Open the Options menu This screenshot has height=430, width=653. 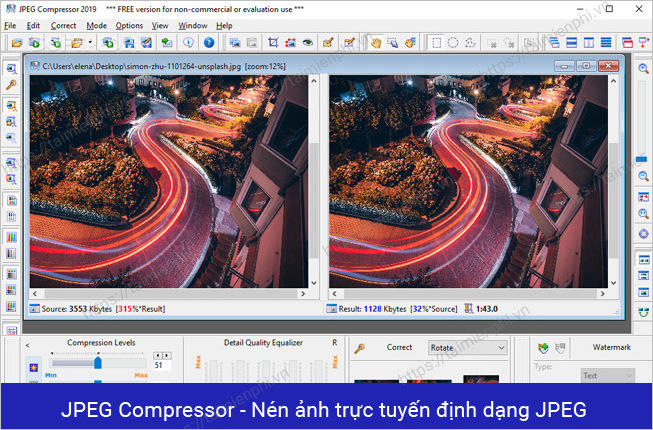point(129,25)
